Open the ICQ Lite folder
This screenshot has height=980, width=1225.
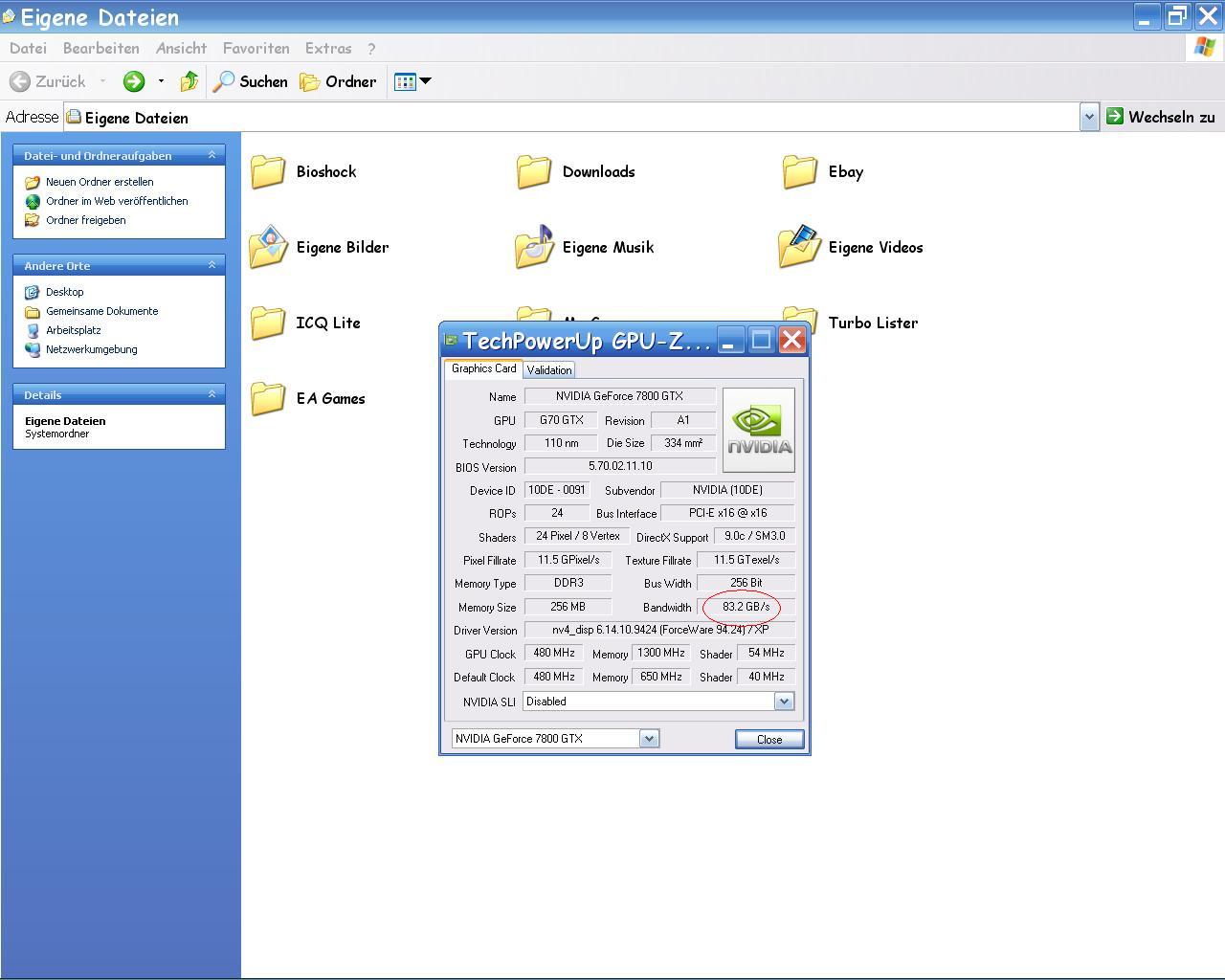(x=305, y=323)
